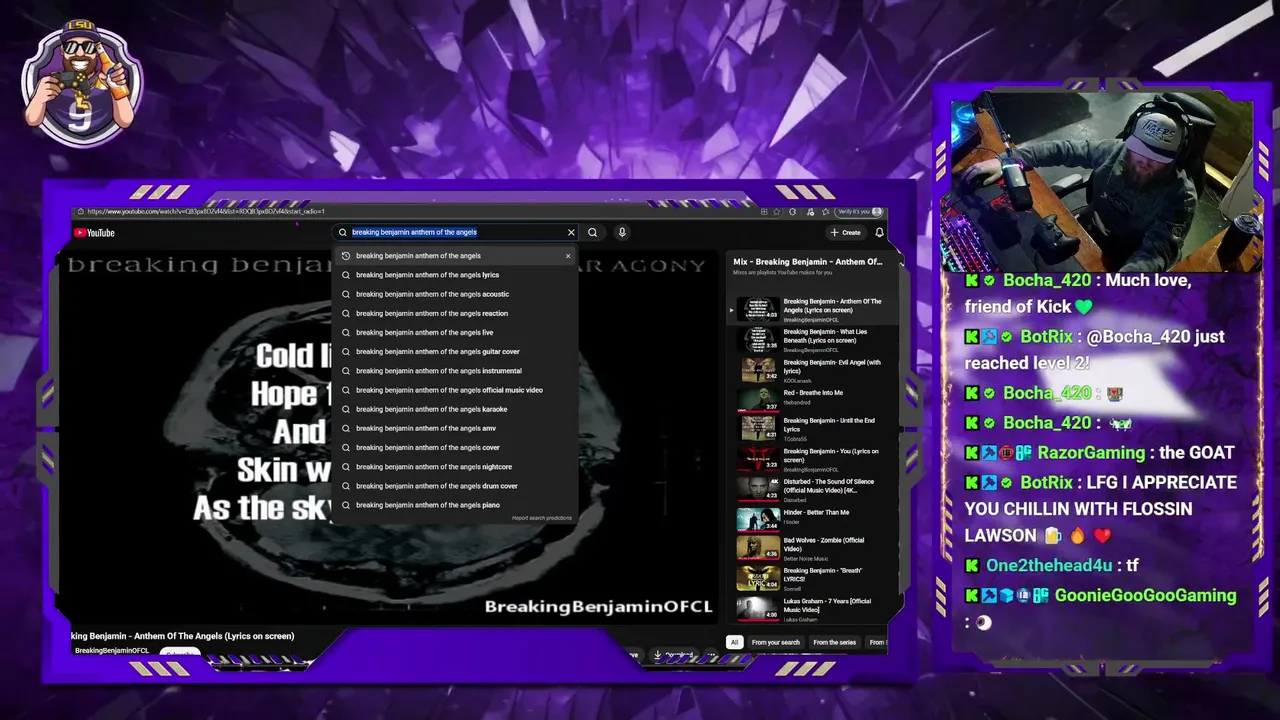Screen dimensions: 1280x720
Task: Click the browser address bar URL
Action: [205, 212]
